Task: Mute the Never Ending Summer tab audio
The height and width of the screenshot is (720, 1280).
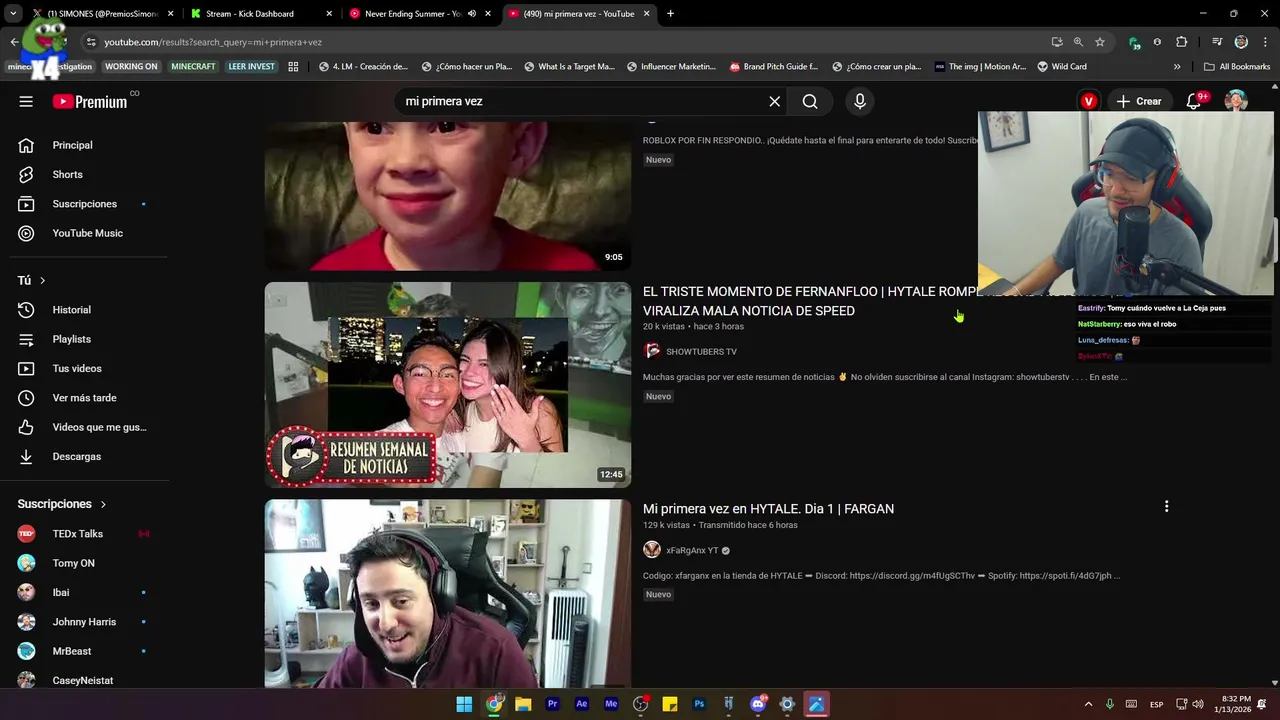Action: pyautogui.click(x=472, y=14)
